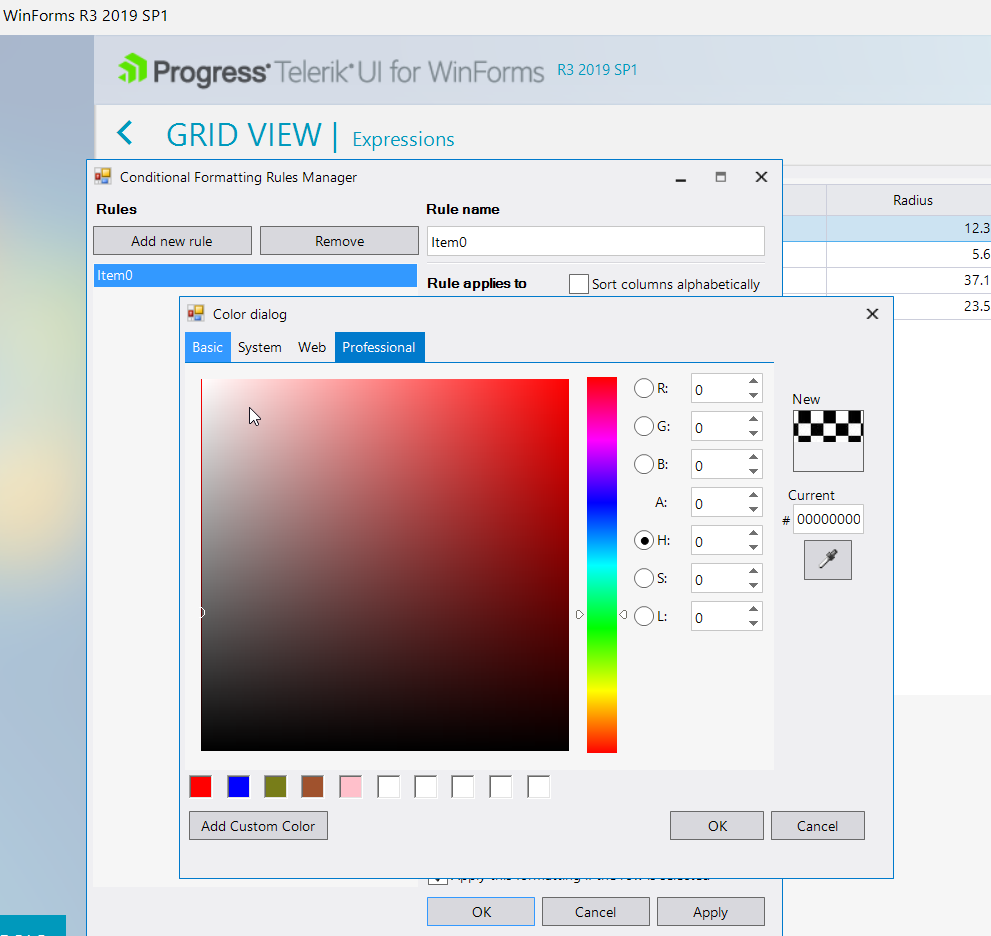Viewport: 991px width, 936px height.
Task: Increase the A alpha value up arrow
Action: (753, 495)
